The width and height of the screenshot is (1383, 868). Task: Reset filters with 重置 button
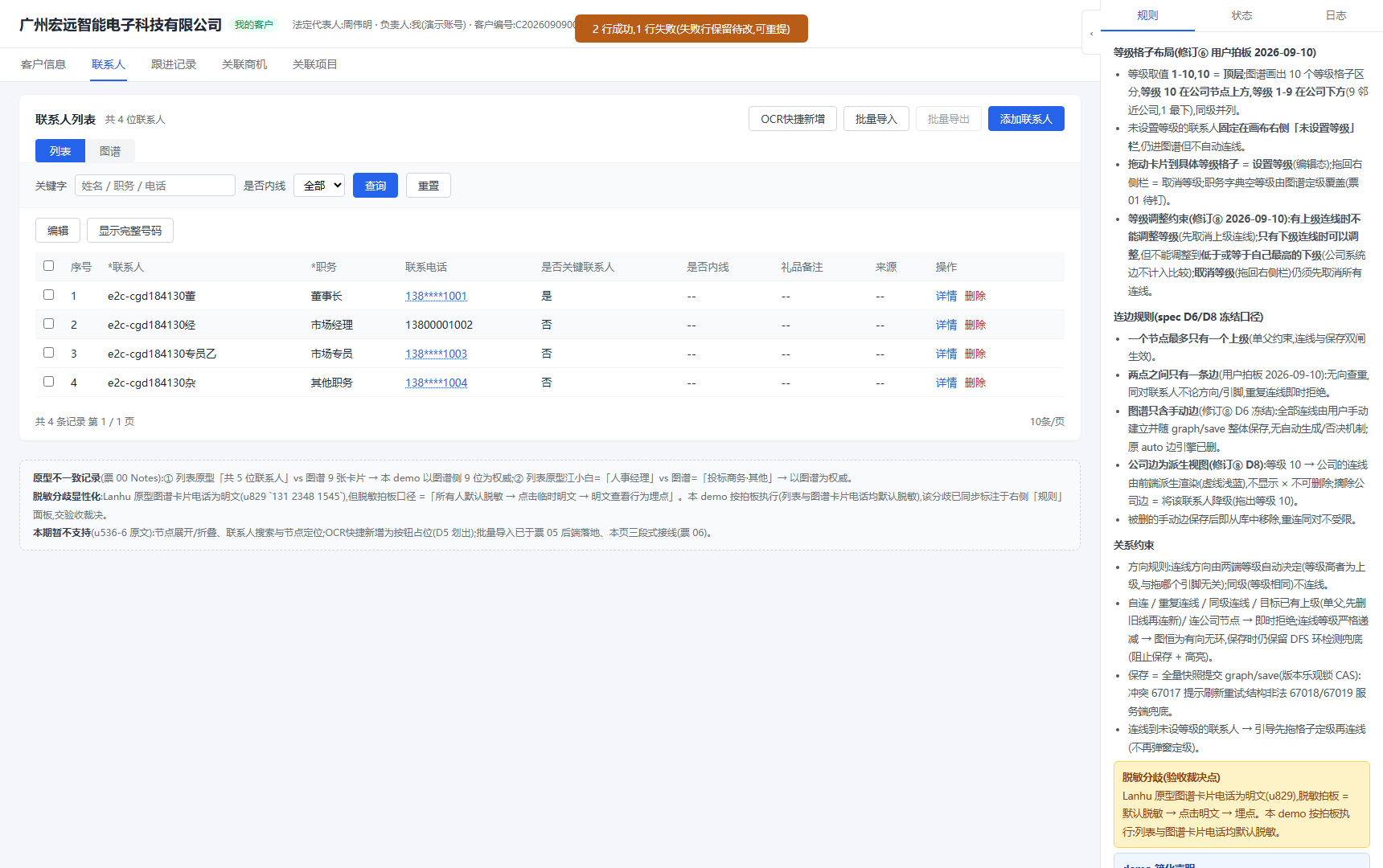coord(429,186)
